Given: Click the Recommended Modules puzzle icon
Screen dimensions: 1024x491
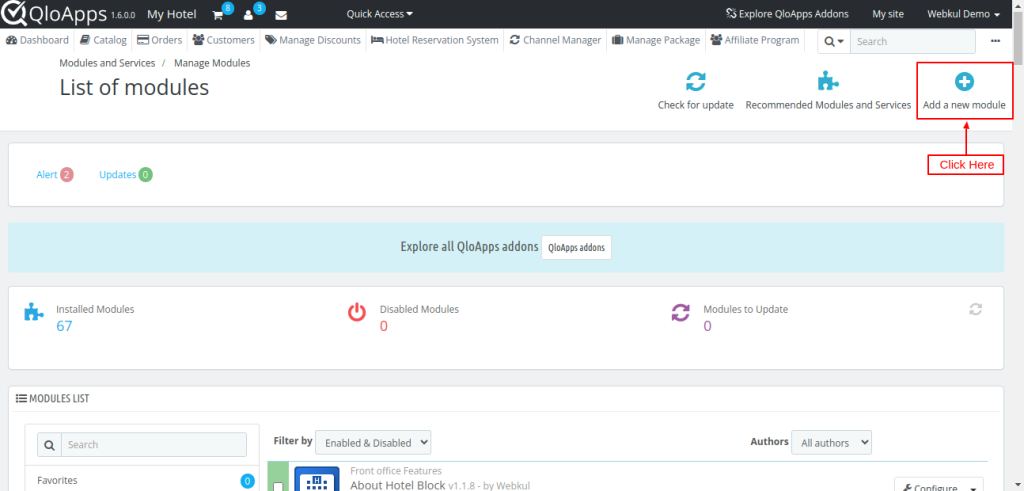Looking at the screenshot, I should point(828,82).
